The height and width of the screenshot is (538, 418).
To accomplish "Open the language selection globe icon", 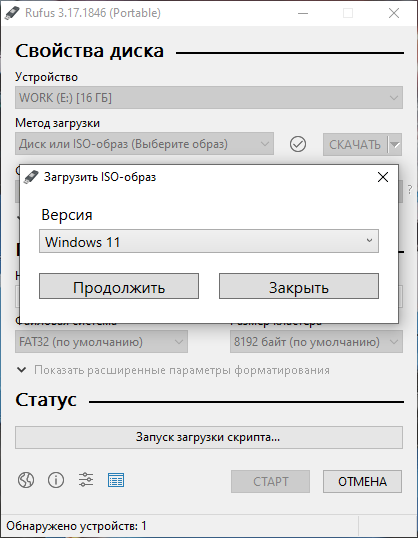I will click(26, 480).
